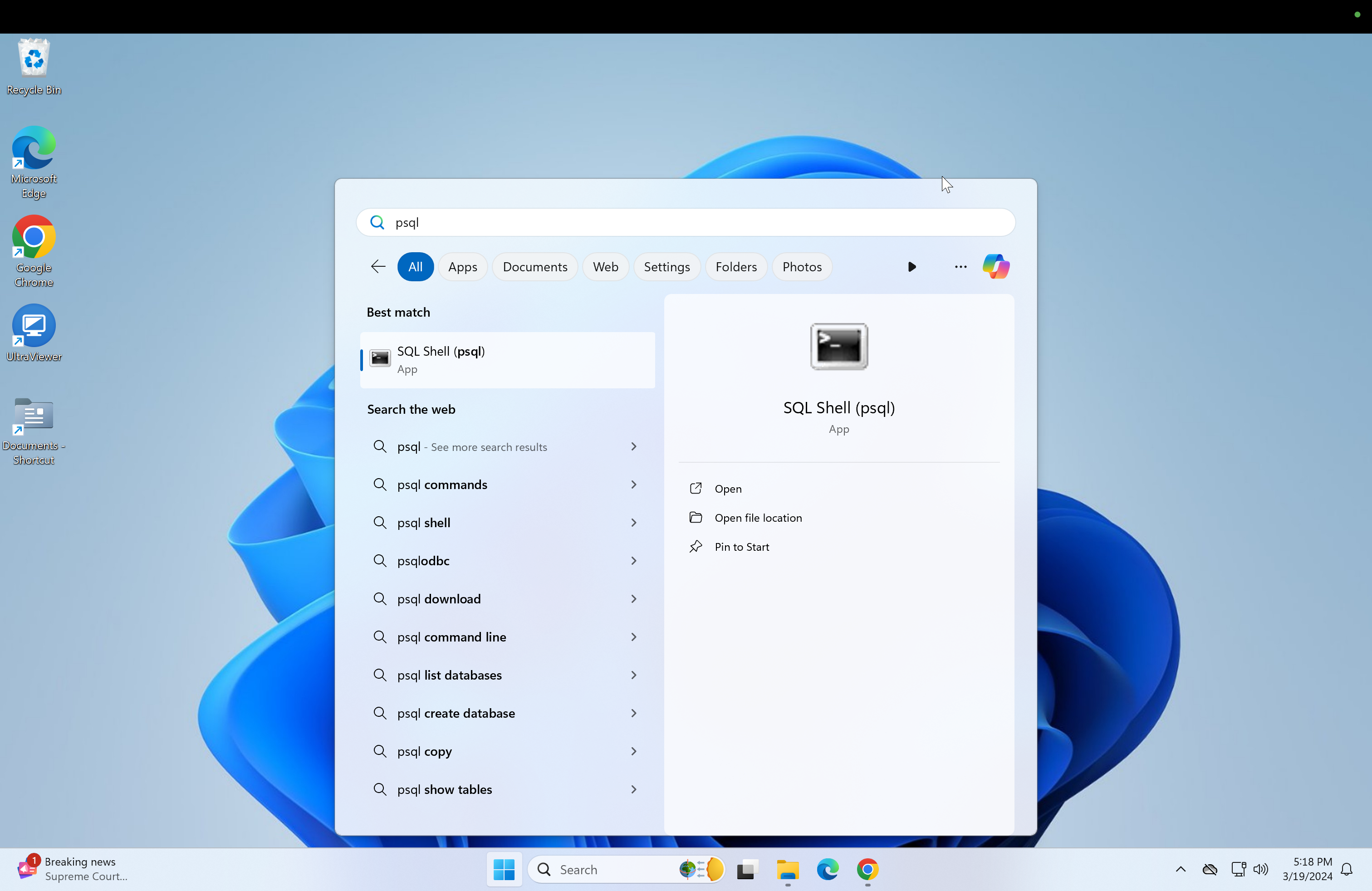
Task: Switch to the Documents filter tab
Action: click(x=534, y=267)
